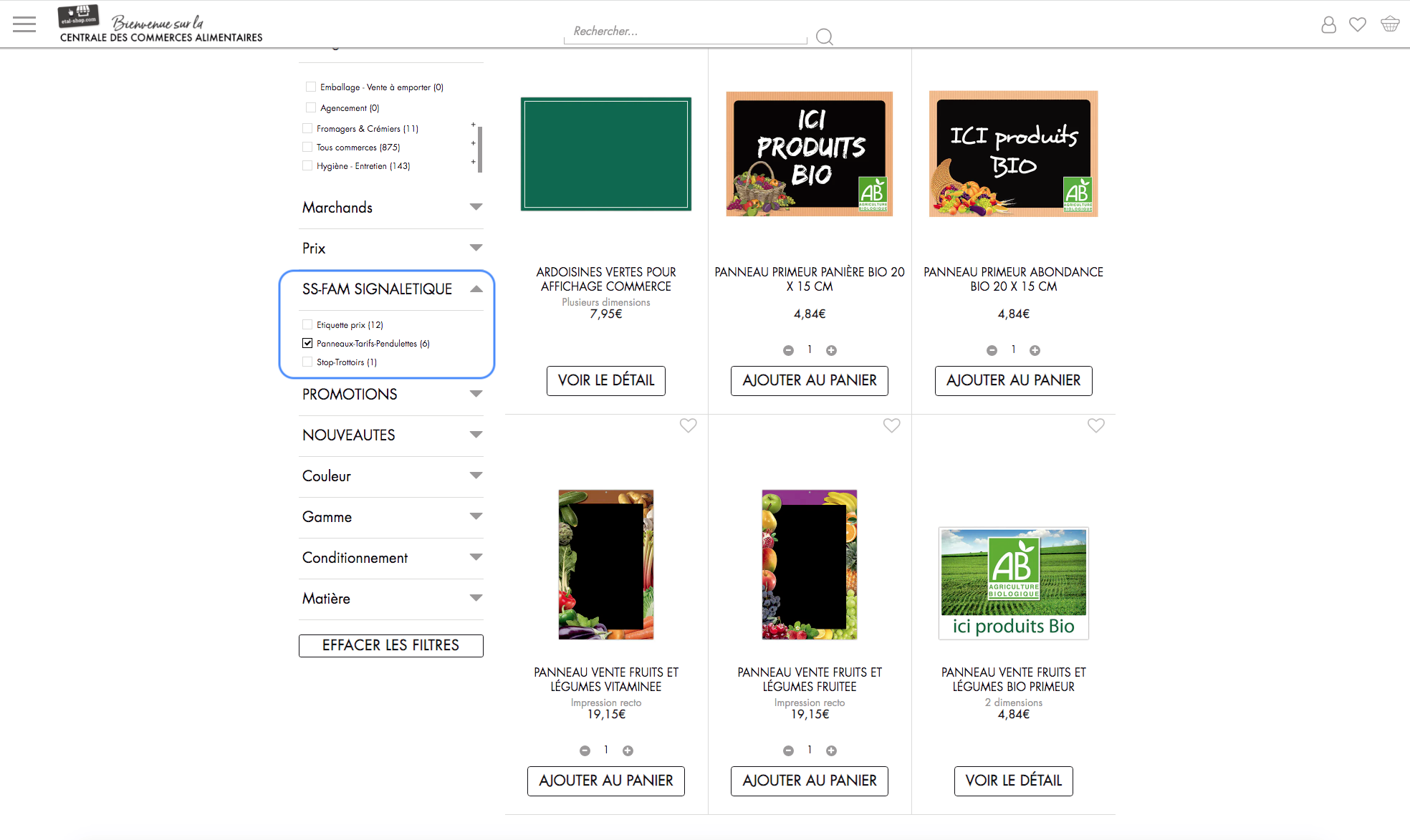Click in the Rechercher search field

pyautogui.click(x=684, y=32)
